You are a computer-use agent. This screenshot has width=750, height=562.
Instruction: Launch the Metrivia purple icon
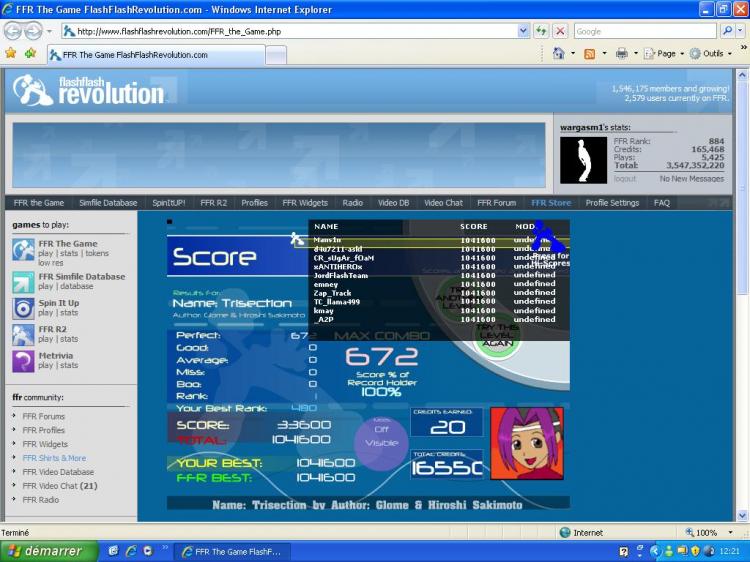pos(23,360)
